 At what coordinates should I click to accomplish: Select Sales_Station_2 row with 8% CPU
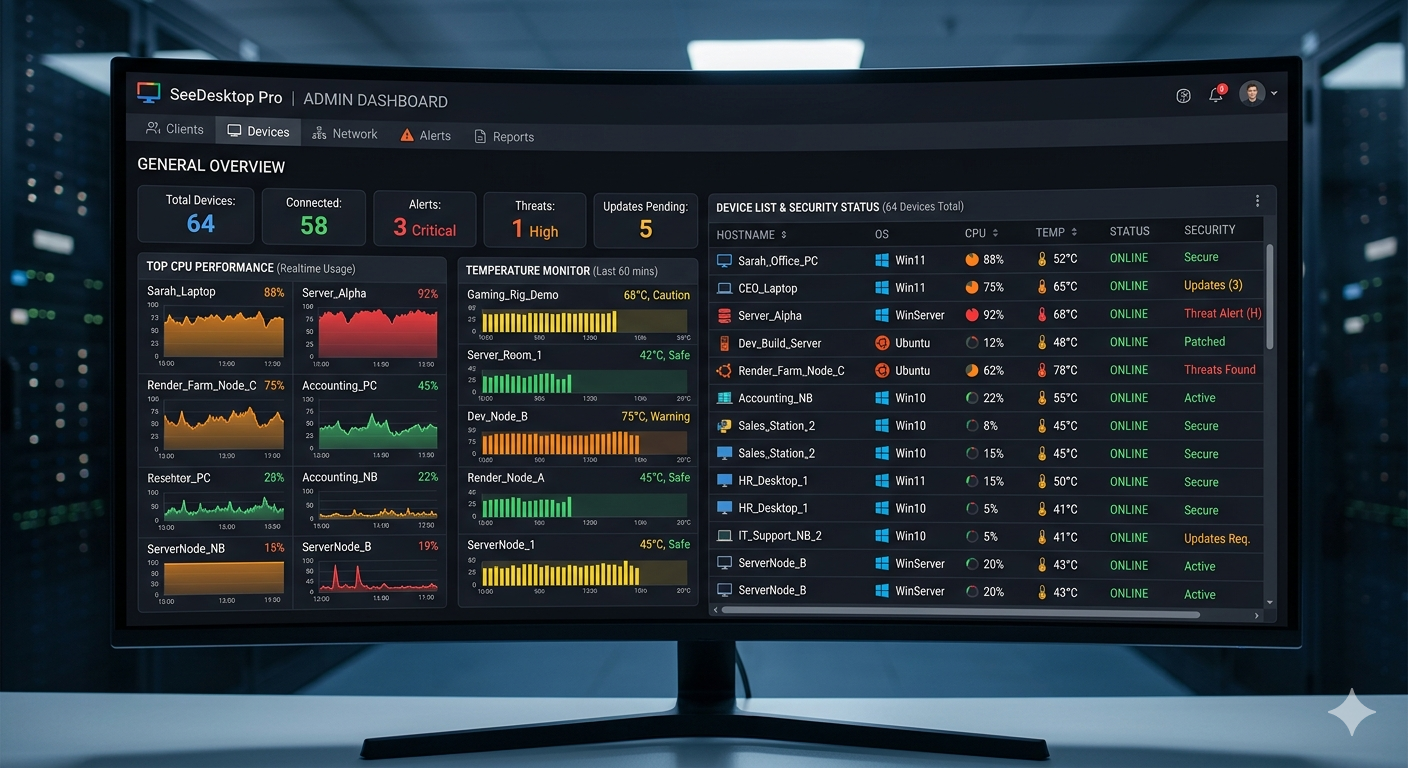[987, 426]
